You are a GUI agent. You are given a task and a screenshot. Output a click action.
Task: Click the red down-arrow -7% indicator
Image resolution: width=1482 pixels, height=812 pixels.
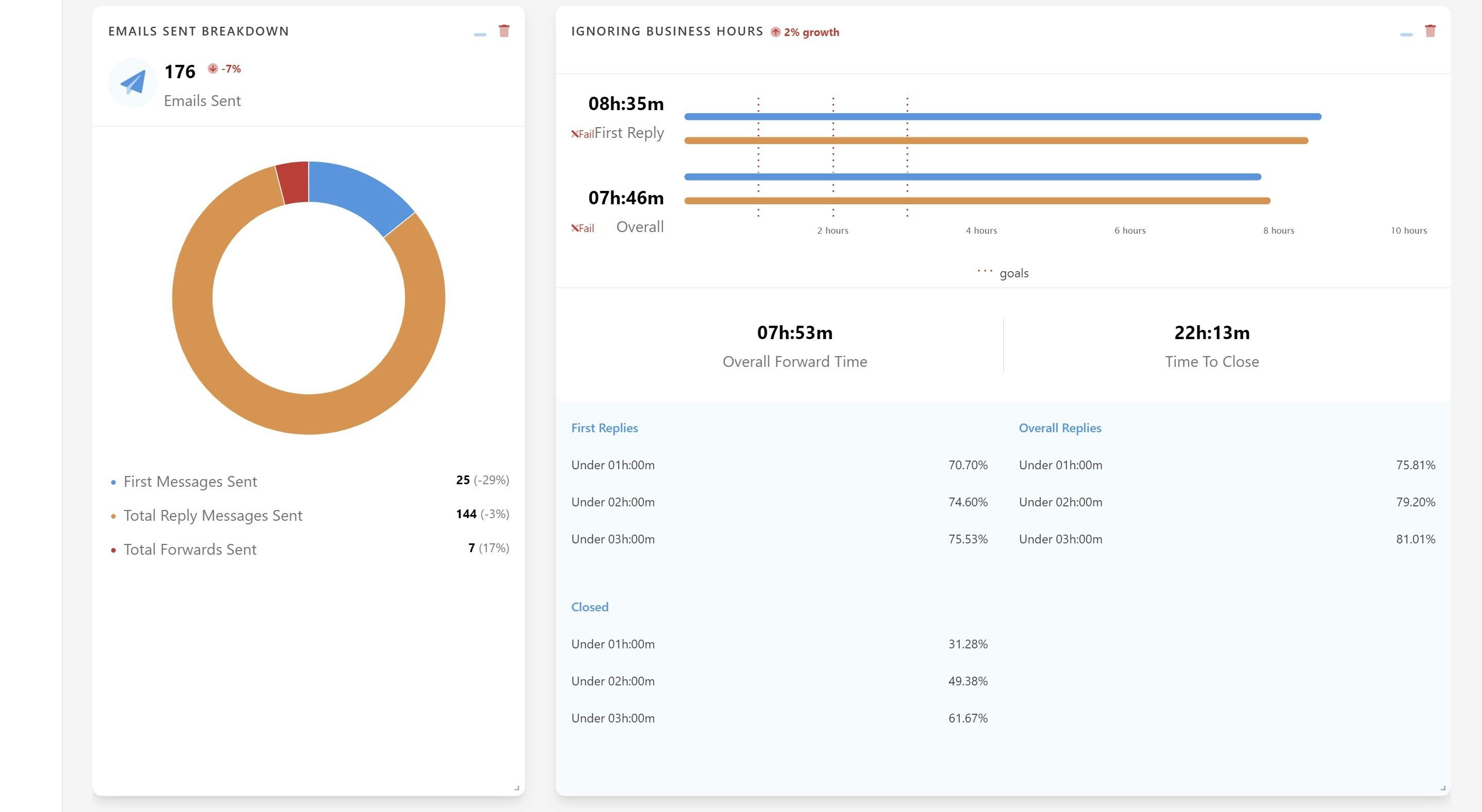point(213,68)
